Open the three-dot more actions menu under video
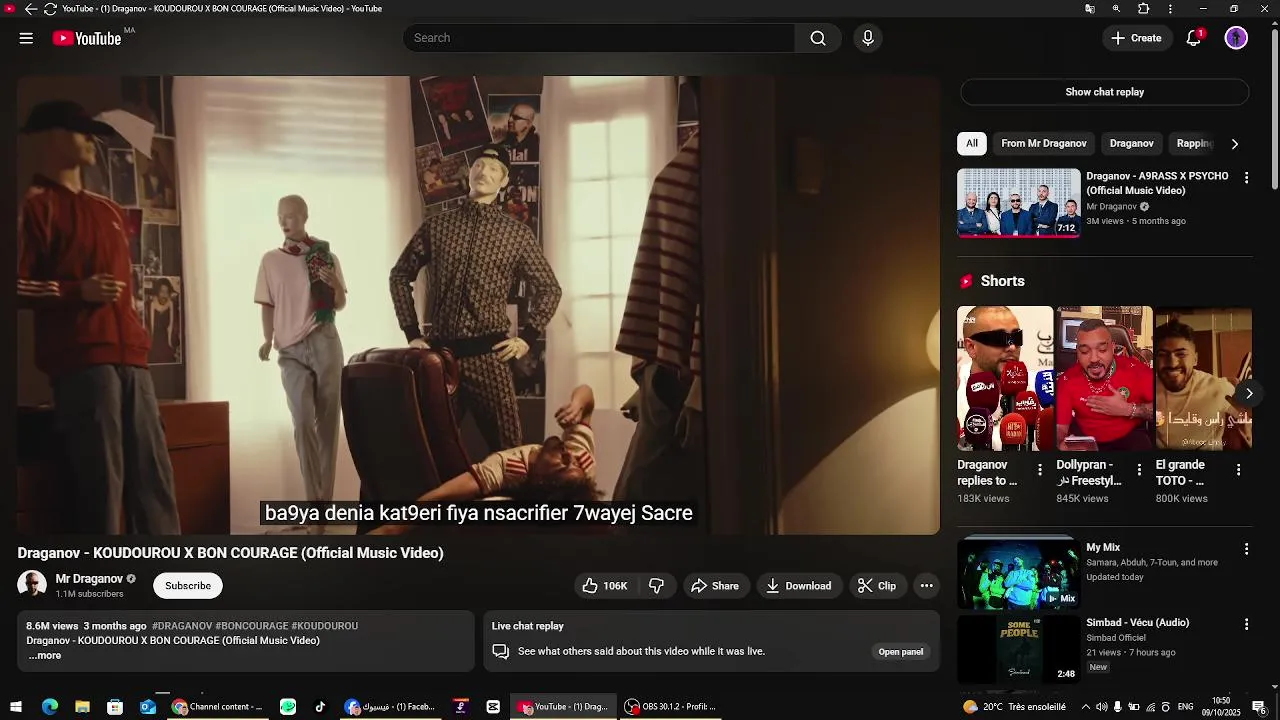 click(x=927, y=586)
